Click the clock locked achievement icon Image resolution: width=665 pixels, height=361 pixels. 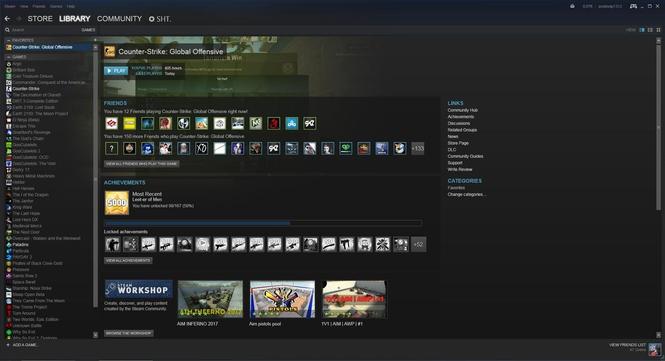point(203,244)
